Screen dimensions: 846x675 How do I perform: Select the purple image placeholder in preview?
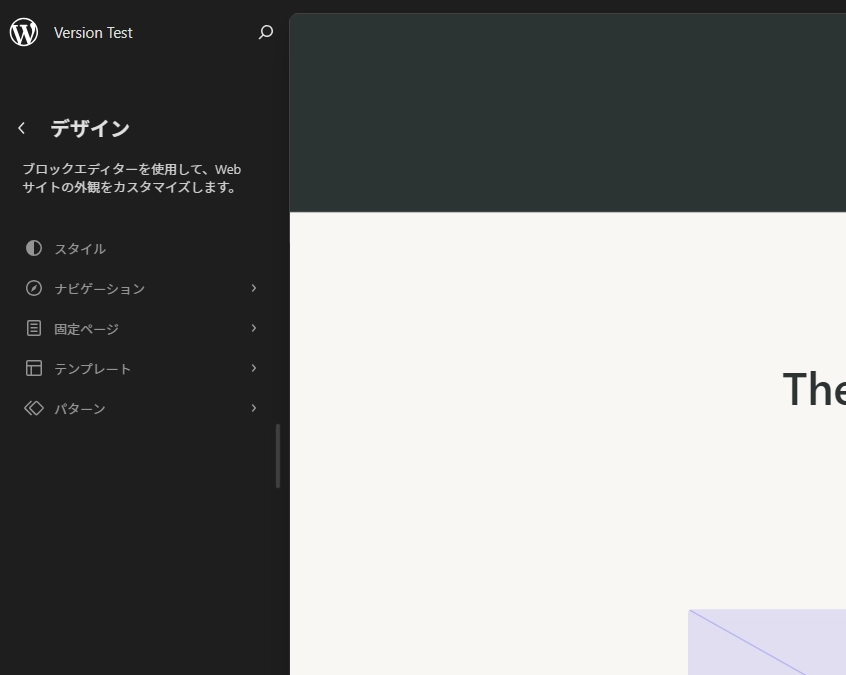(767, 642)
